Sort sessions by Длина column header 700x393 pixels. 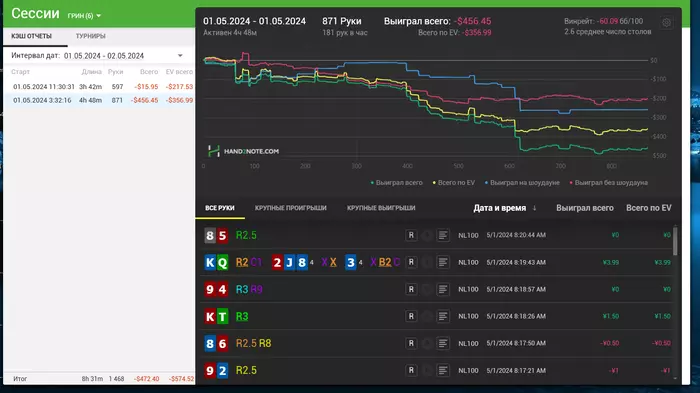tap(92, 72)
